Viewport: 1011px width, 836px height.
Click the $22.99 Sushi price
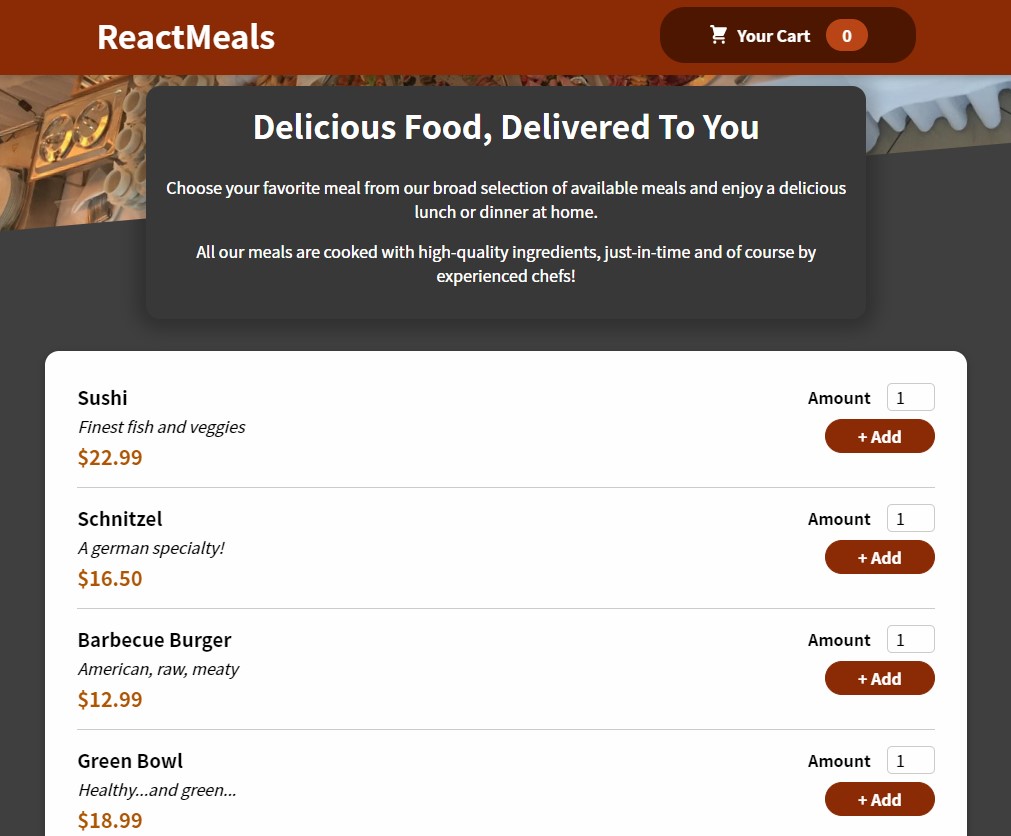110,458
